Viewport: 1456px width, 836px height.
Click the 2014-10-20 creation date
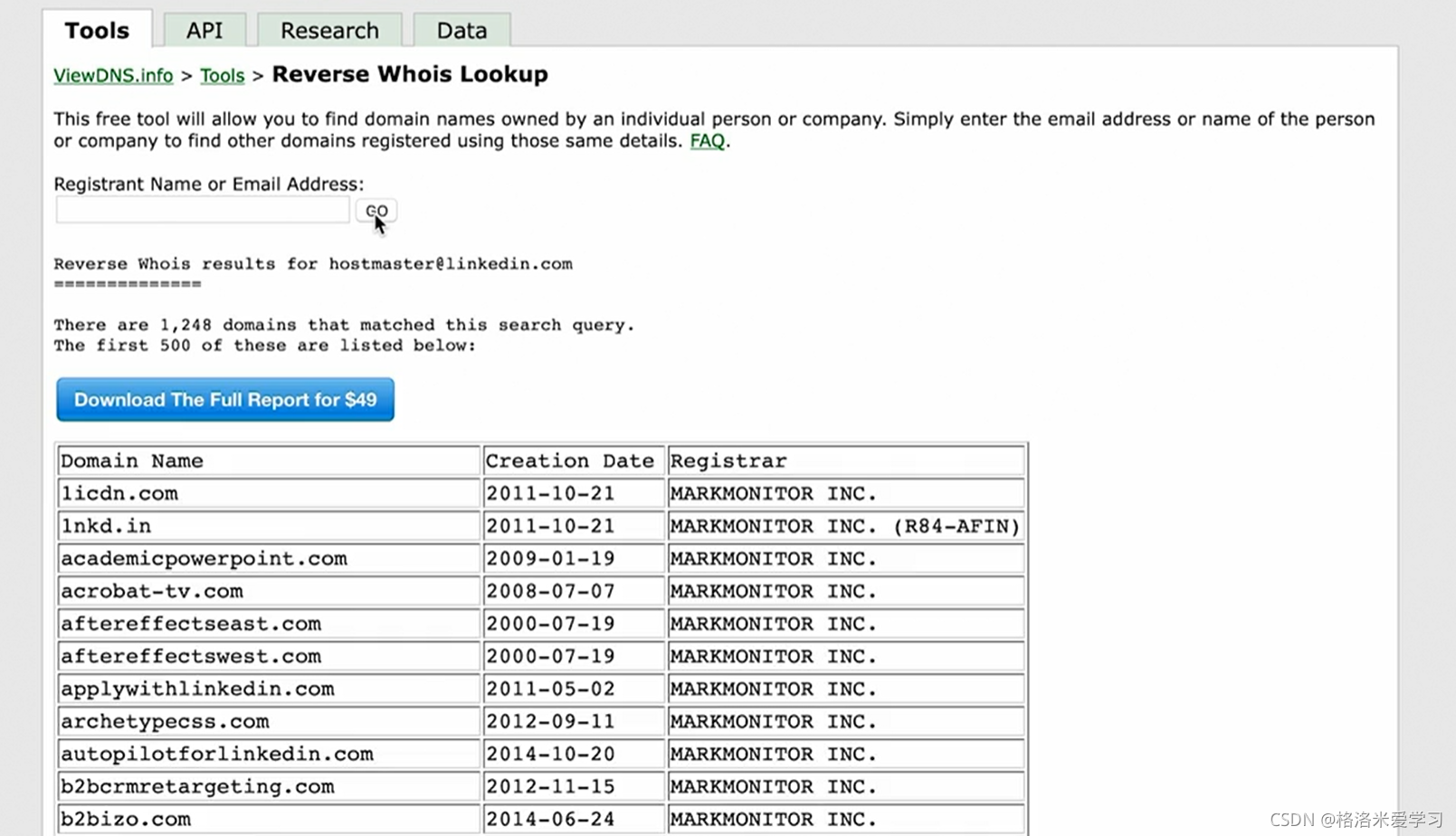tap(574, 754)
